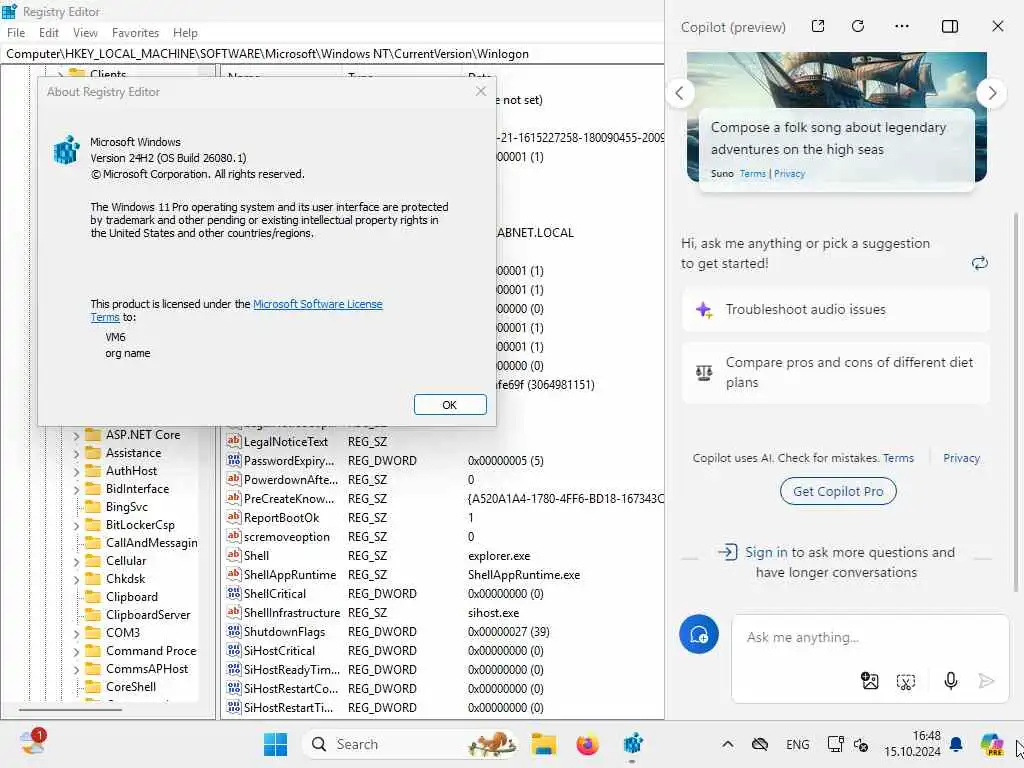Select the SiHostRestartCo... value name
This screenshot has width=1024, height=768.
pyautogui.click(x=291, y=688)
